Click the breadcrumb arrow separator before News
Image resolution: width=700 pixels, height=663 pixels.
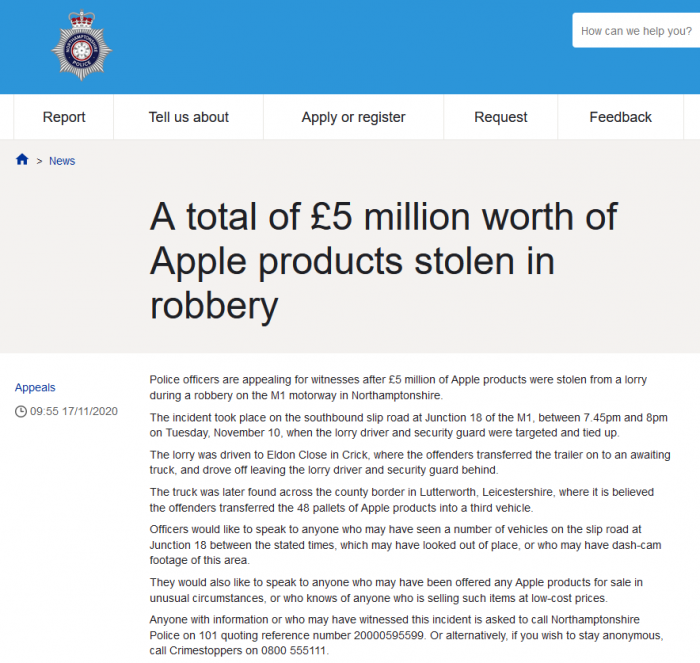[x=39, y=161]
